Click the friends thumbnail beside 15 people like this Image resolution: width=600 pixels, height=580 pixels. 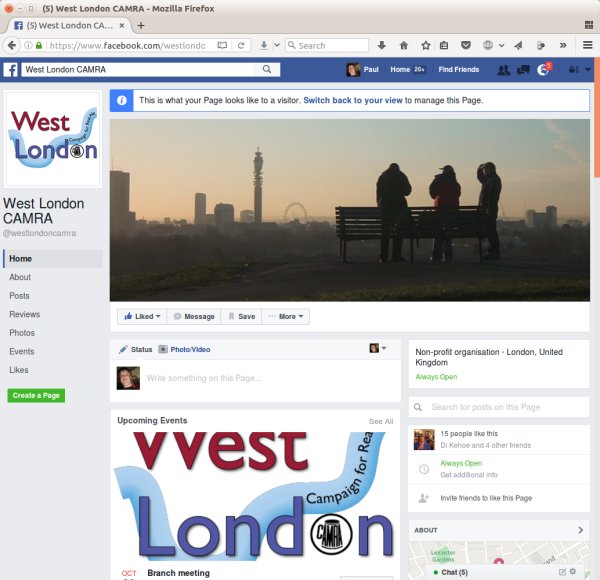(x=424, y=439)
